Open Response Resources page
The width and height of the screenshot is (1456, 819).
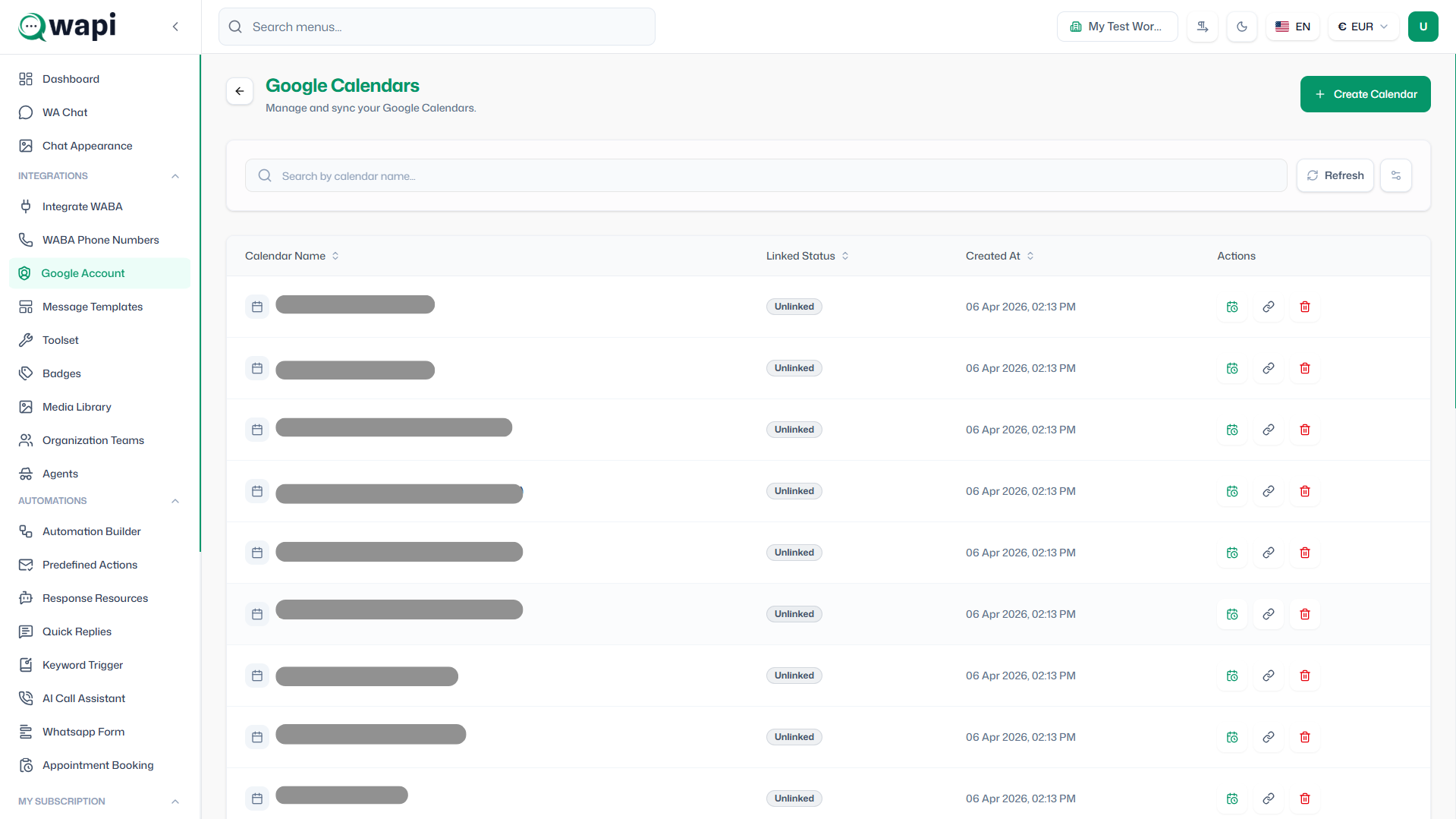click(100, 598)
